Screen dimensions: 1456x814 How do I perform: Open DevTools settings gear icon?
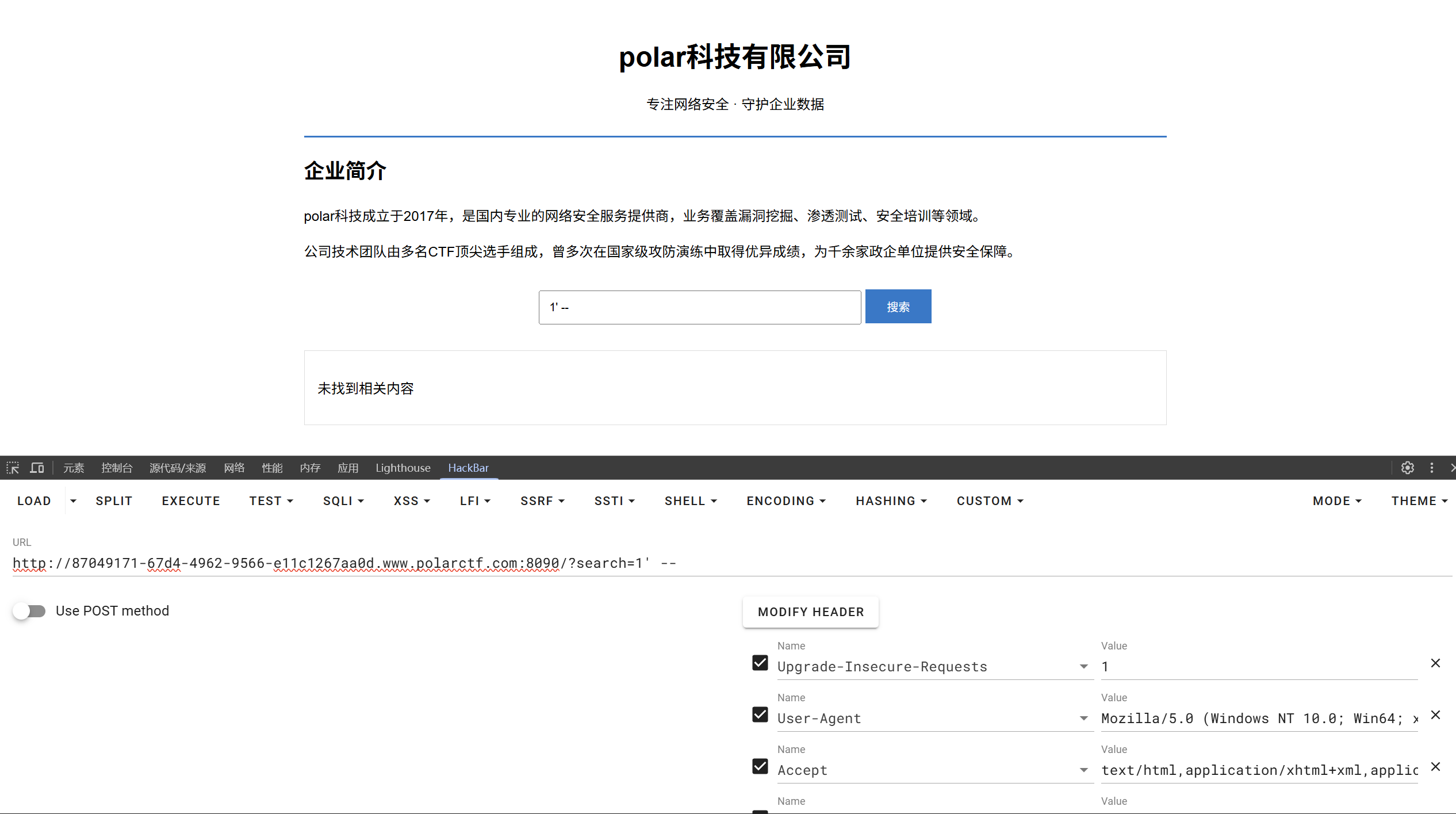[x=1407, y=468]
